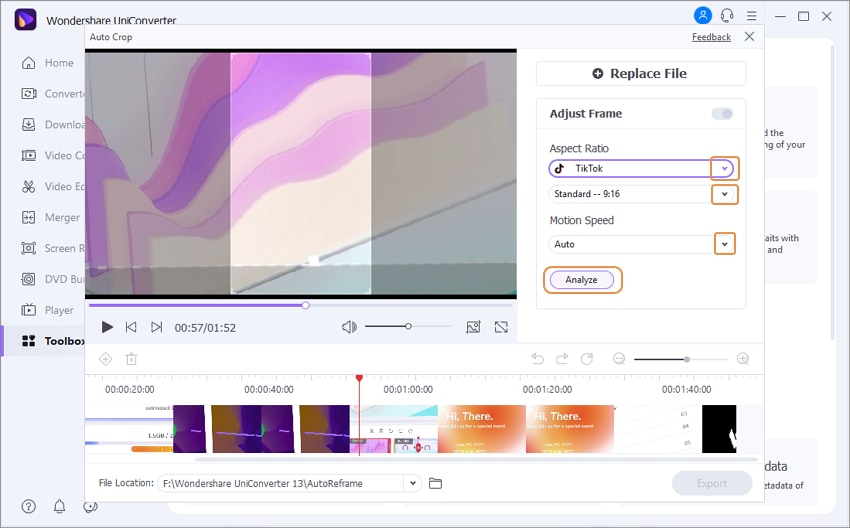Open the Standard 9:16 dropdown
This screenshot has height=528, width=850.
[x=725, y=194]
